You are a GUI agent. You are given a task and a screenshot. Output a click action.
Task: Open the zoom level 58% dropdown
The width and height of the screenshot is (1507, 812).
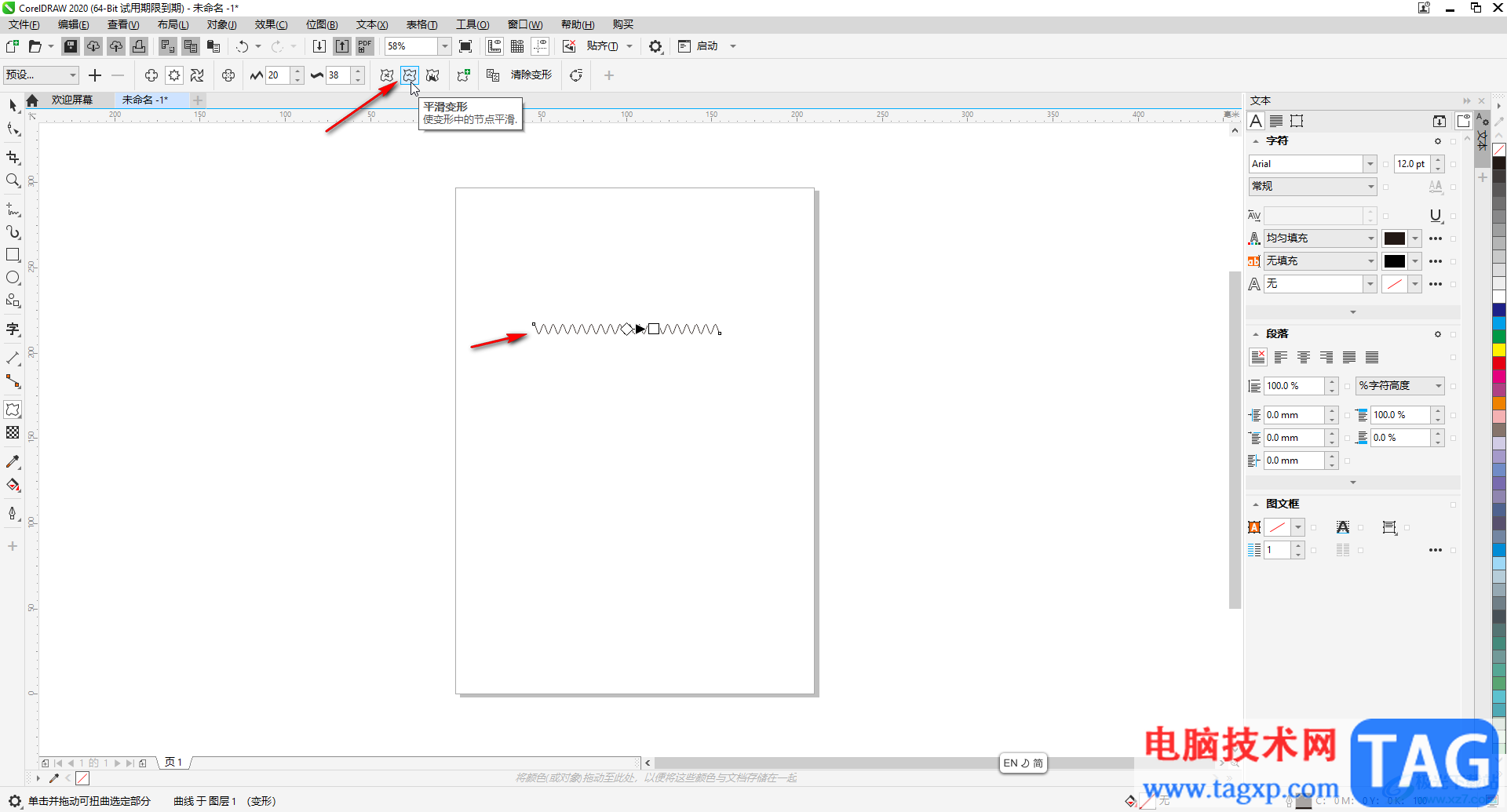tap(445, 46)
